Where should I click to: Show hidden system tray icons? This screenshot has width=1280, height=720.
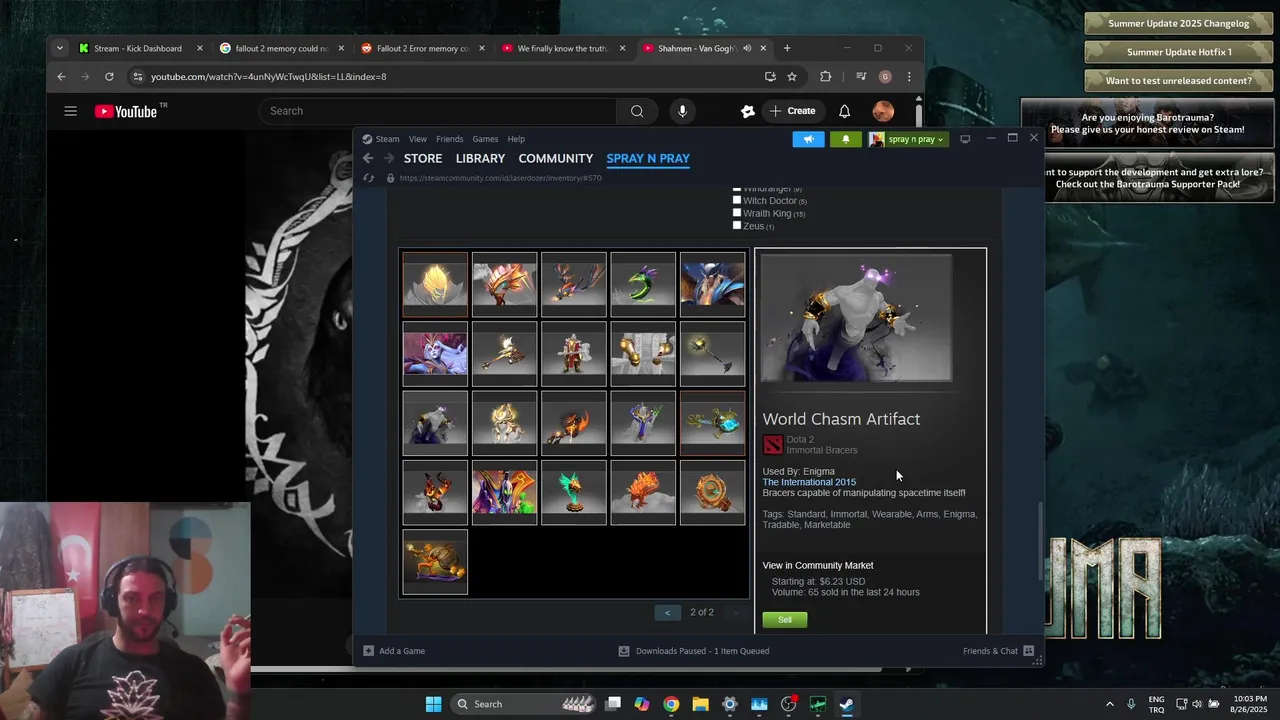(1109, 704)
